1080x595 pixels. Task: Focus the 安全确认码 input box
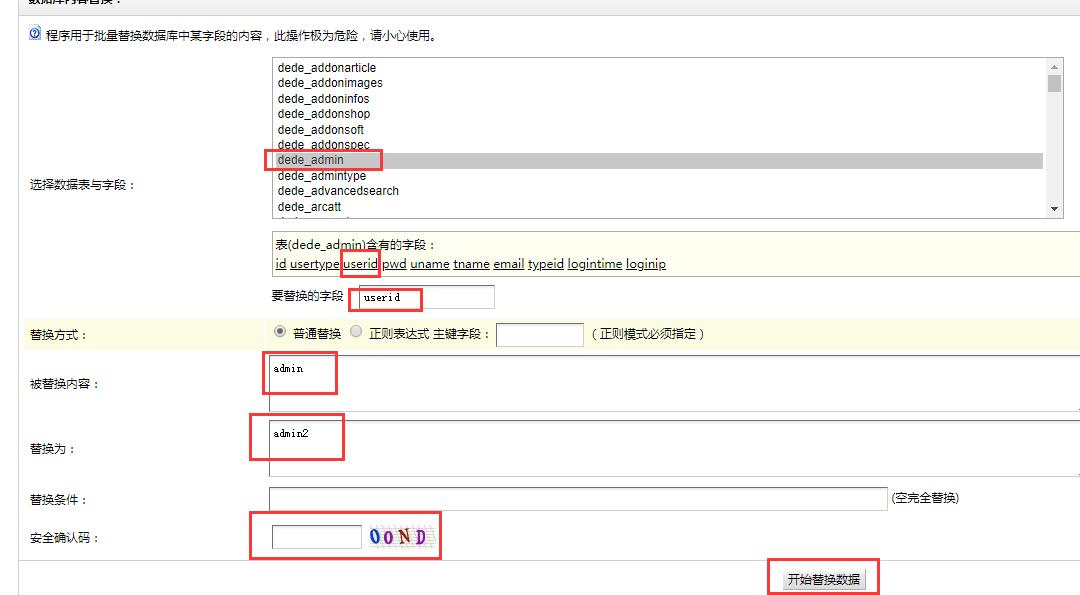316,537
